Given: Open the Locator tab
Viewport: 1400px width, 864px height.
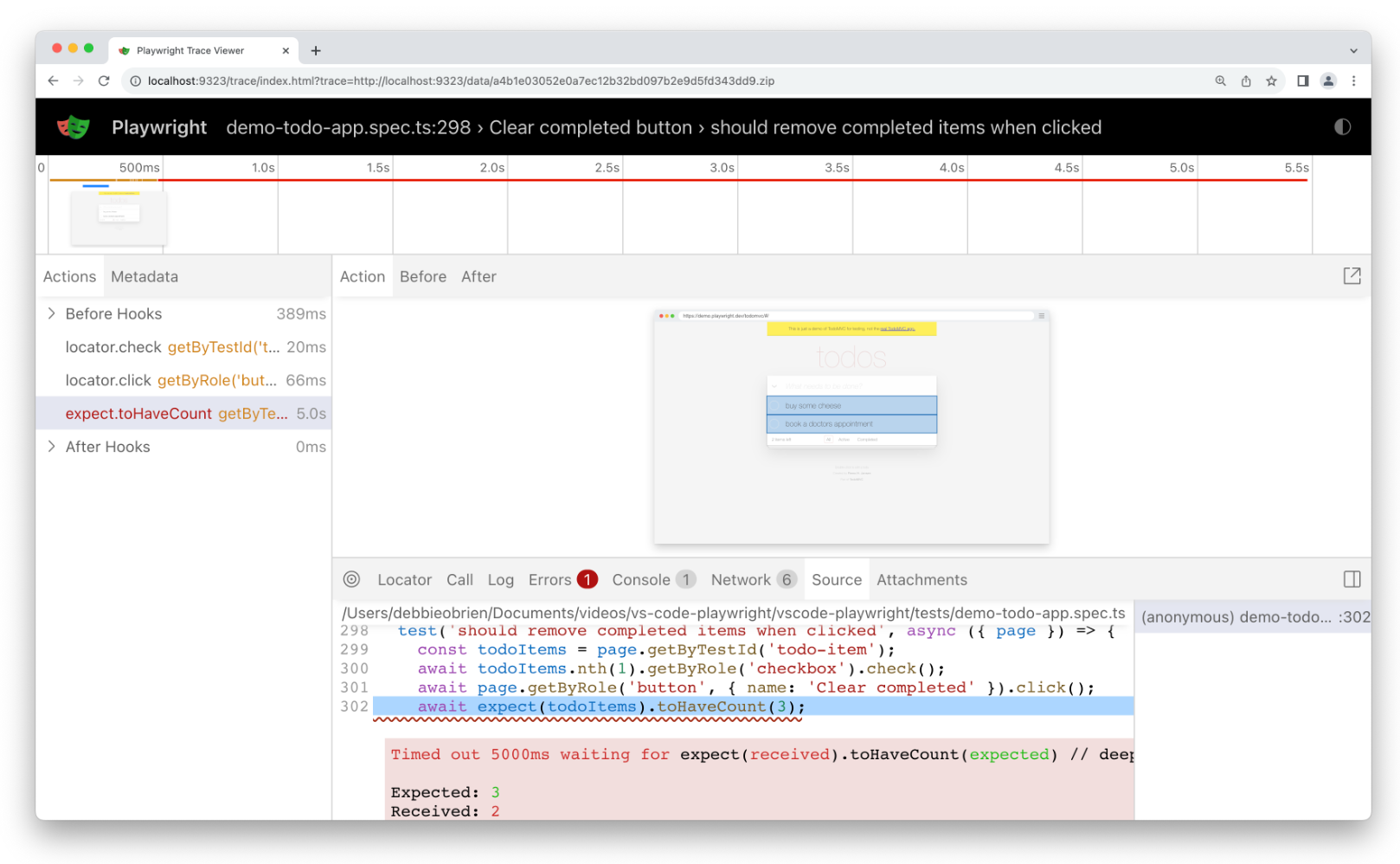Looking at the screenshot, I should pos(404,580).
